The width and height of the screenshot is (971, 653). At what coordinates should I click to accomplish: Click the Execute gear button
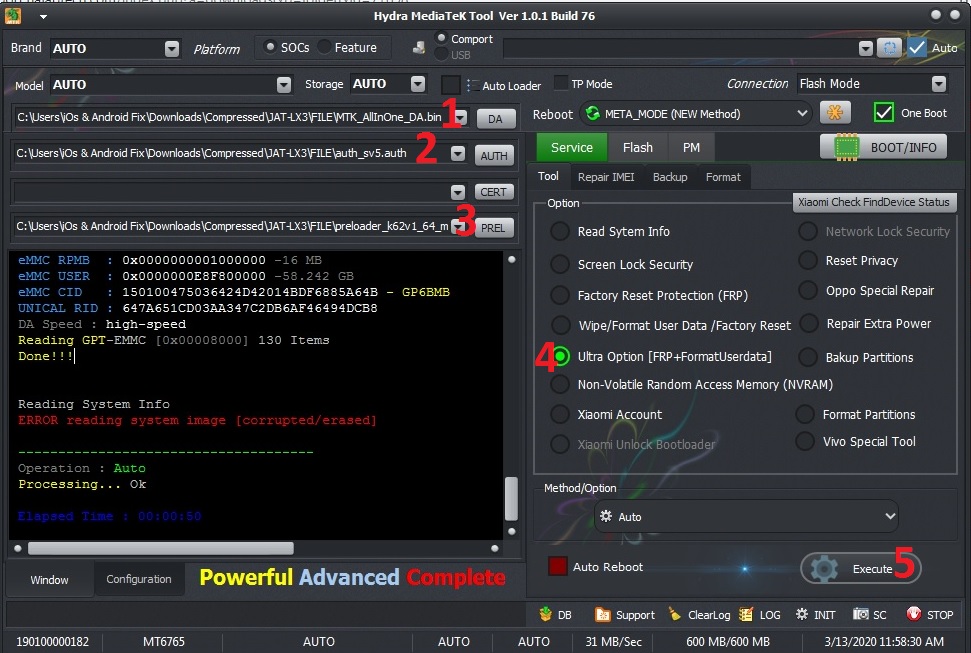pyautogui.click(x=861, y=568)
